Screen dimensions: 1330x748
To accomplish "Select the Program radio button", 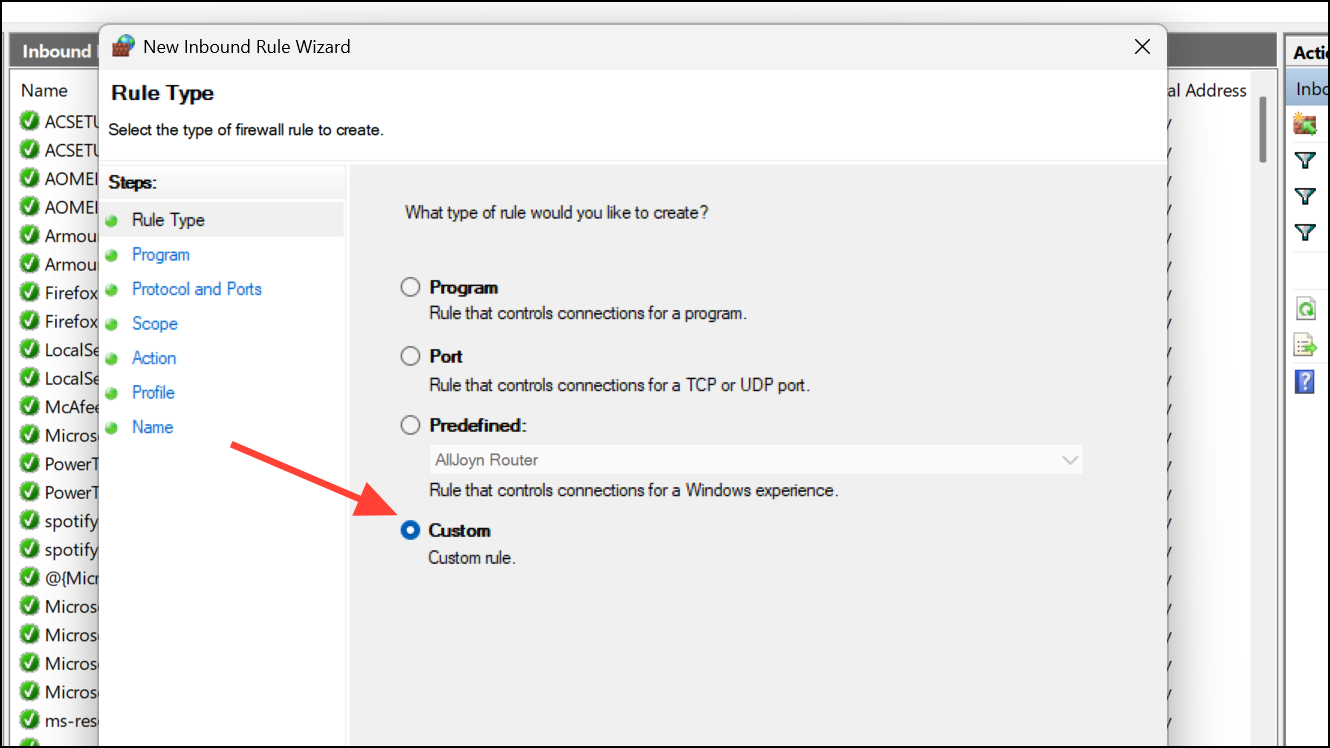I will pos(410,288).
